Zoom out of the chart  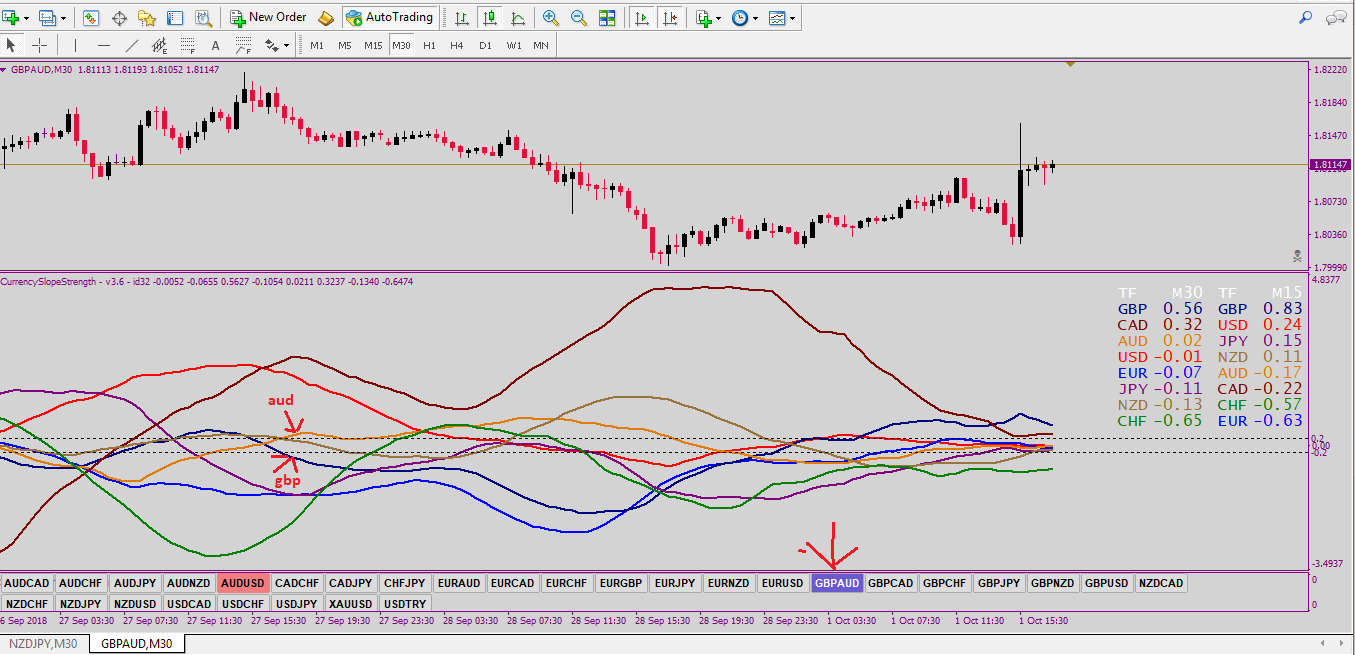(578, 17)
